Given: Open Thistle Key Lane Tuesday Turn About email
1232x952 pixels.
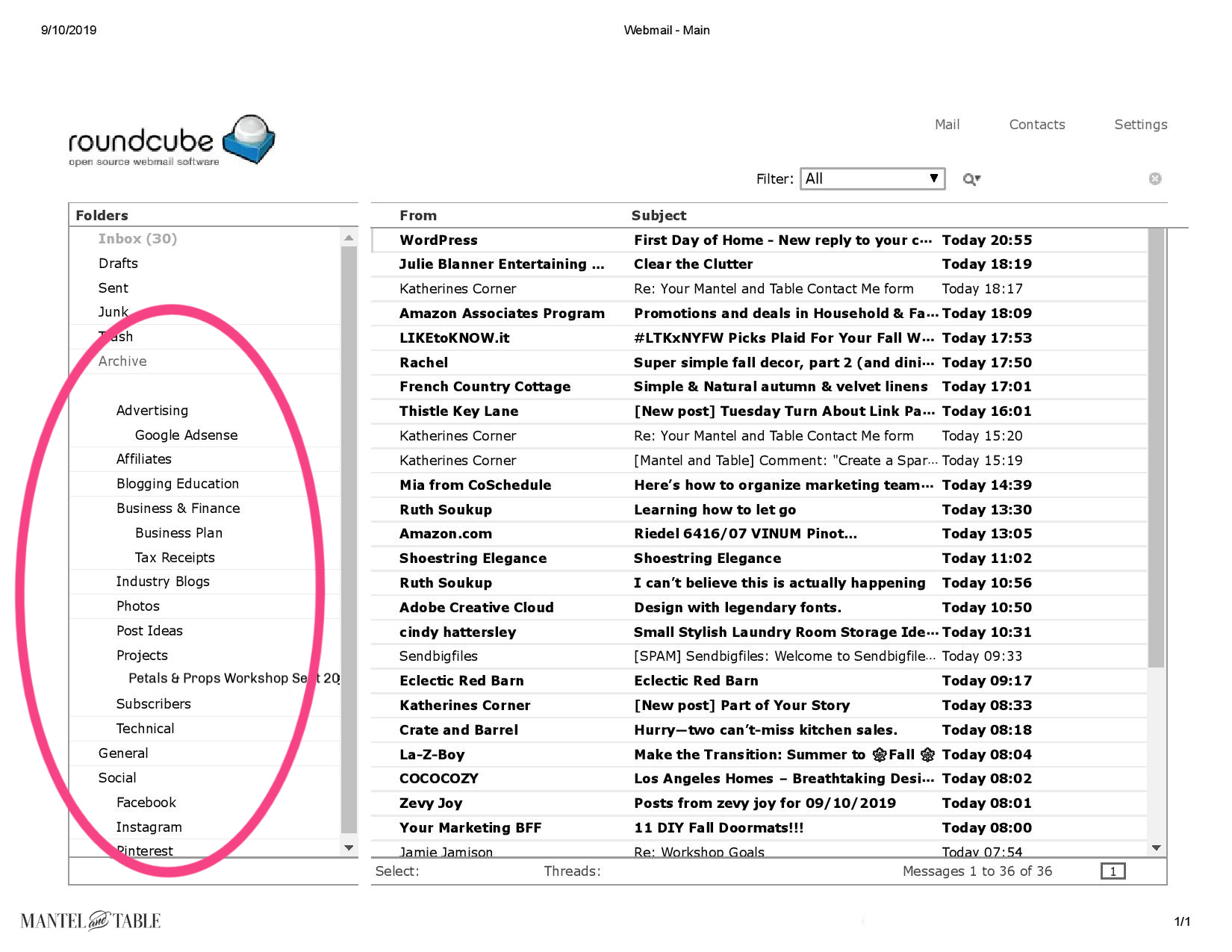Looking at the screenshot, I should 759,411.
